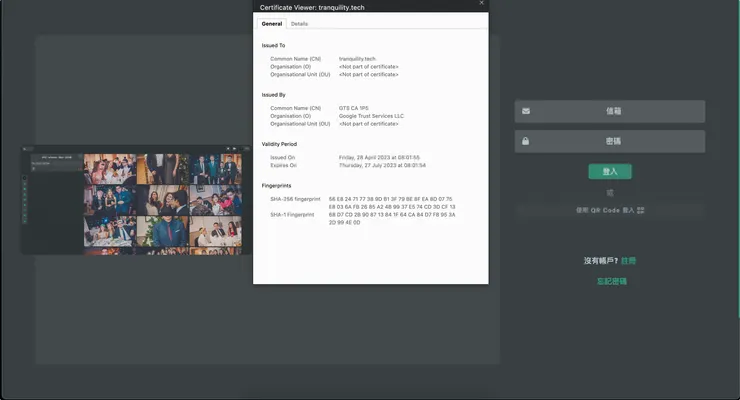Image resolution: width=740 pixels, height=400 pixels.
Task: Click the 'Validity Period' section heading
Action: (279, 144)
